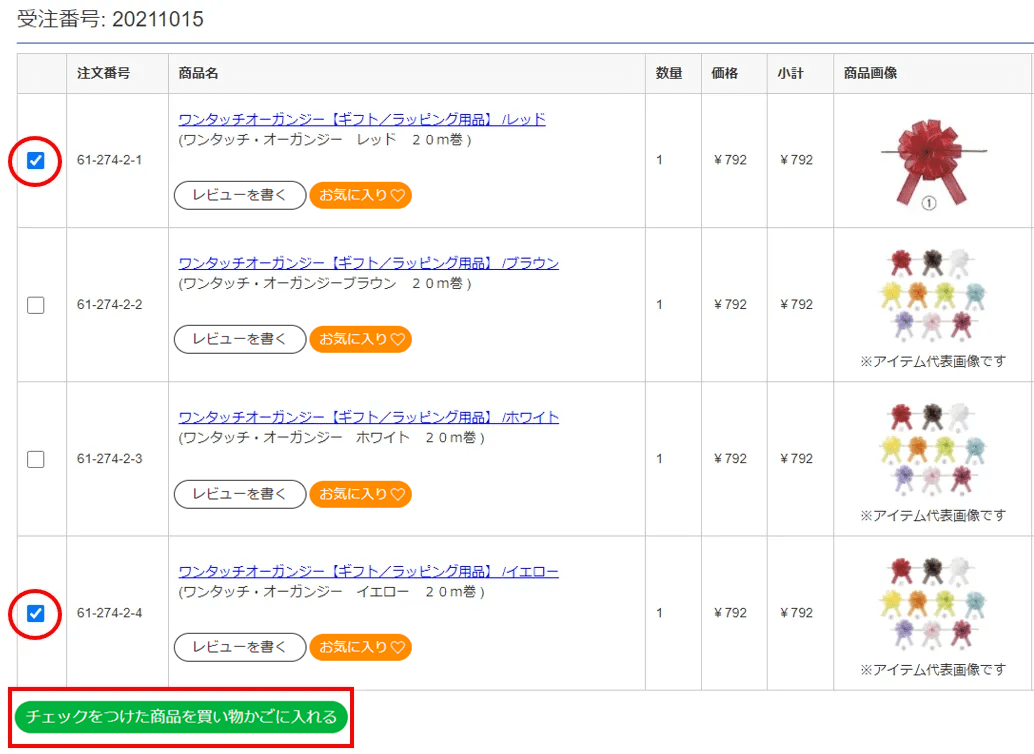Click レビューを書く for the ブラウン item
The width and height of the screenshot is (1034, 754).
pyautogui.click(x=240, y=339)
